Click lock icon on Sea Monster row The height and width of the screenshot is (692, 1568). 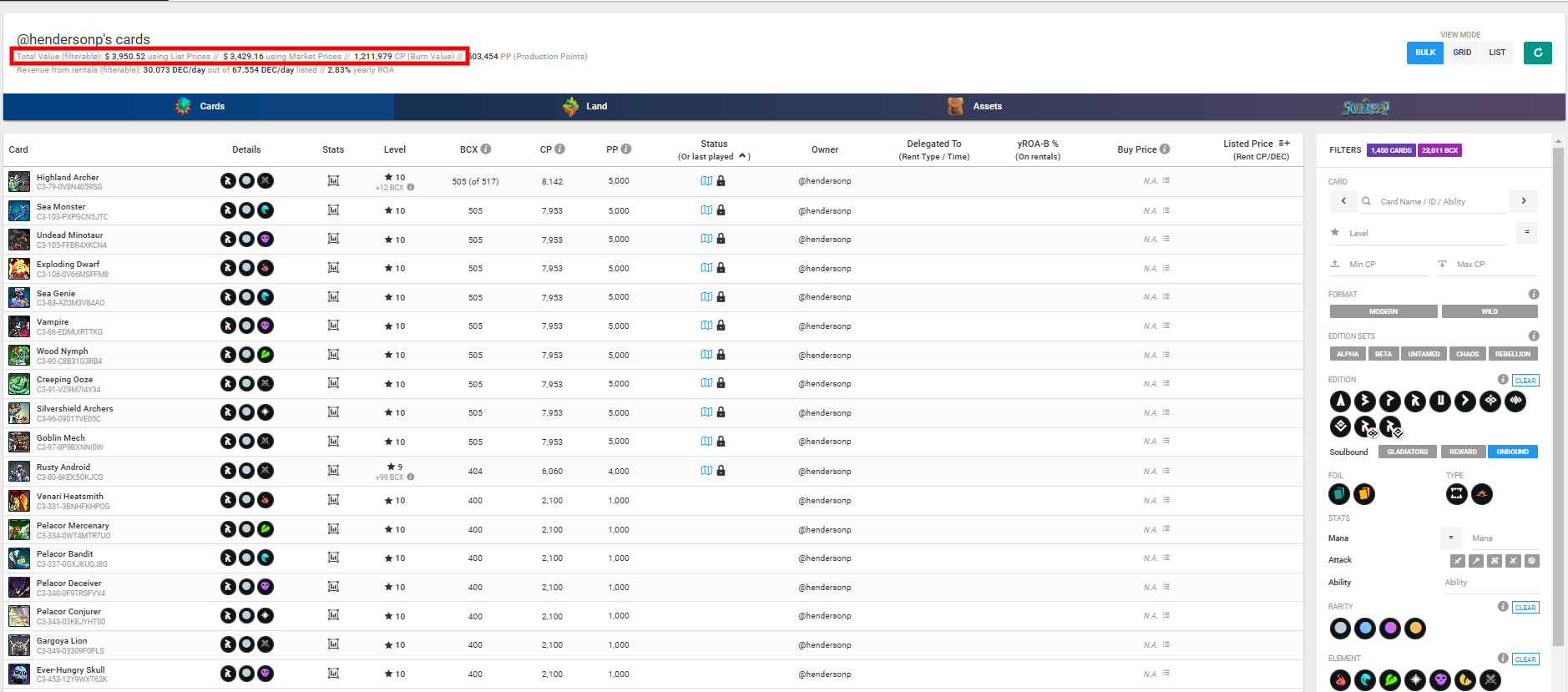point(721,210)
